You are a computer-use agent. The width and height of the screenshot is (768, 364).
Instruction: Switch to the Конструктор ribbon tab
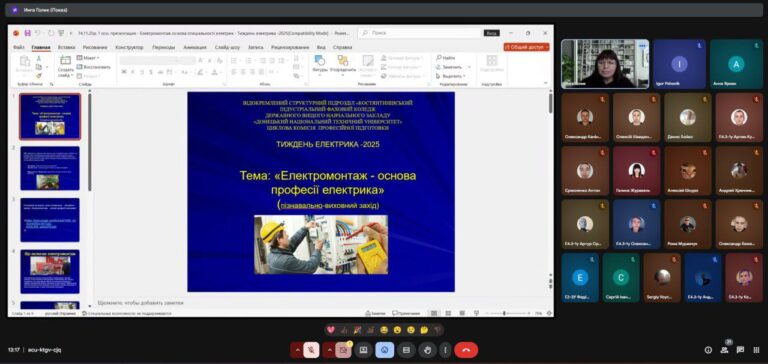coord(129,48)
